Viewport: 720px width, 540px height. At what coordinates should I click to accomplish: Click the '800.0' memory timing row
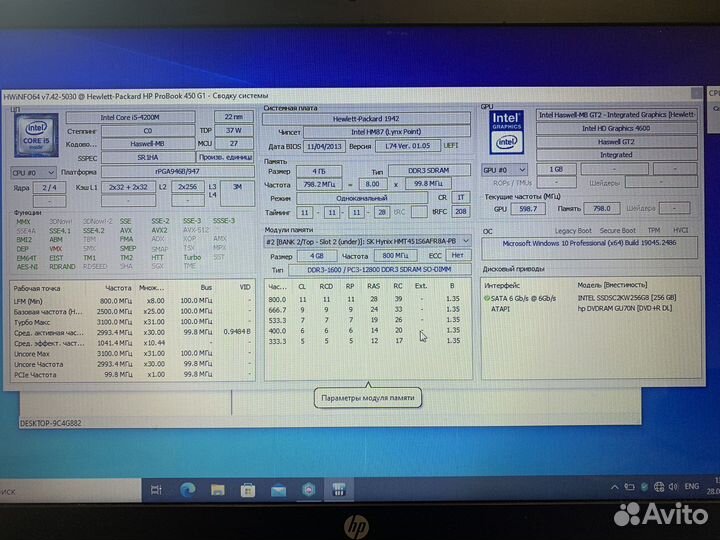(x=368, y=299)
